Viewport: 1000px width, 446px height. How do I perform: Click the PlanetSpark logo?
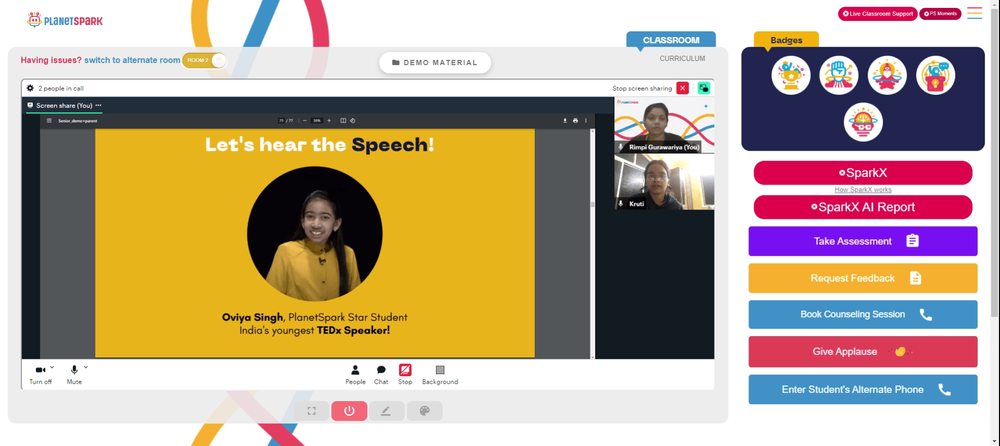pyautogui.click(x=64, y=20)
